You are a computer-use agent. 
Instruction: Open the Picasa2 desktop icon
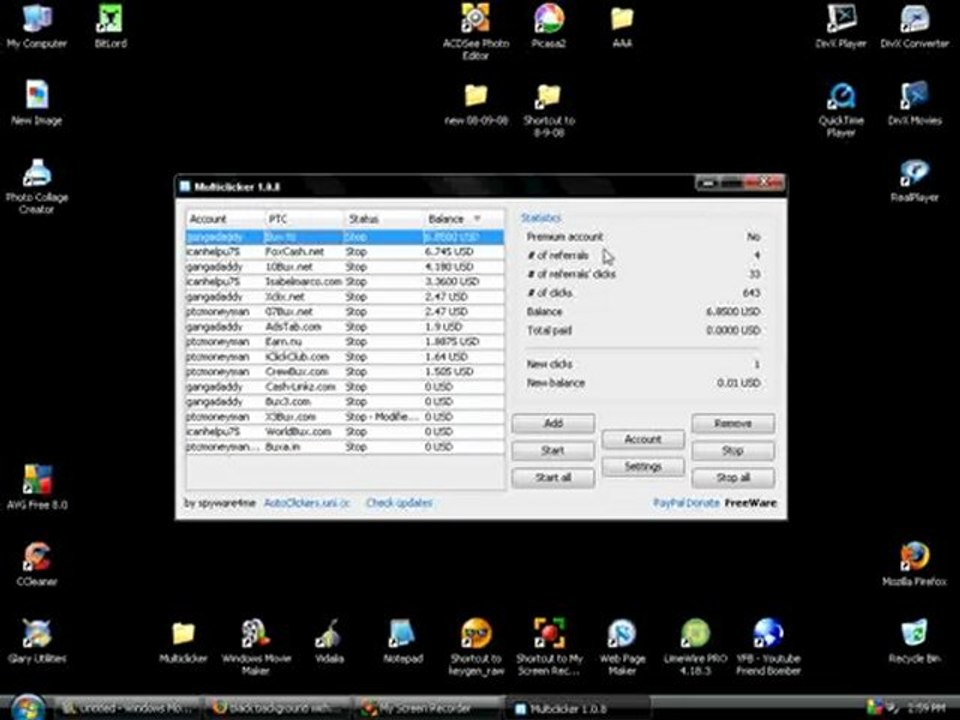tap(549, 26)
